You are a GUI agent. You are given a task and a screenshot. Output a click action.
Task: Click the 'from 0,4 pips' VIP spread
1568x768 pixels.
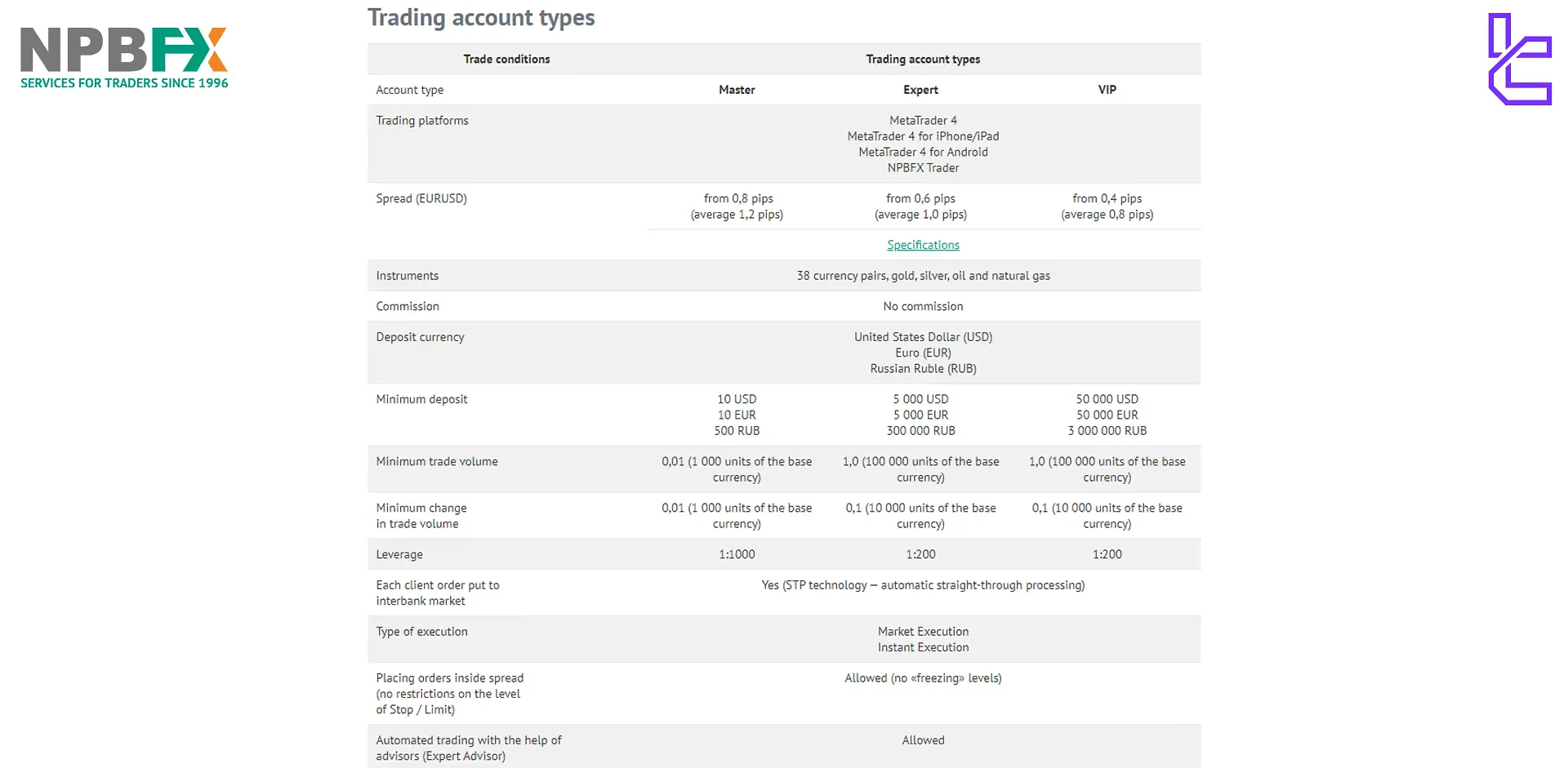[1107, 198]
